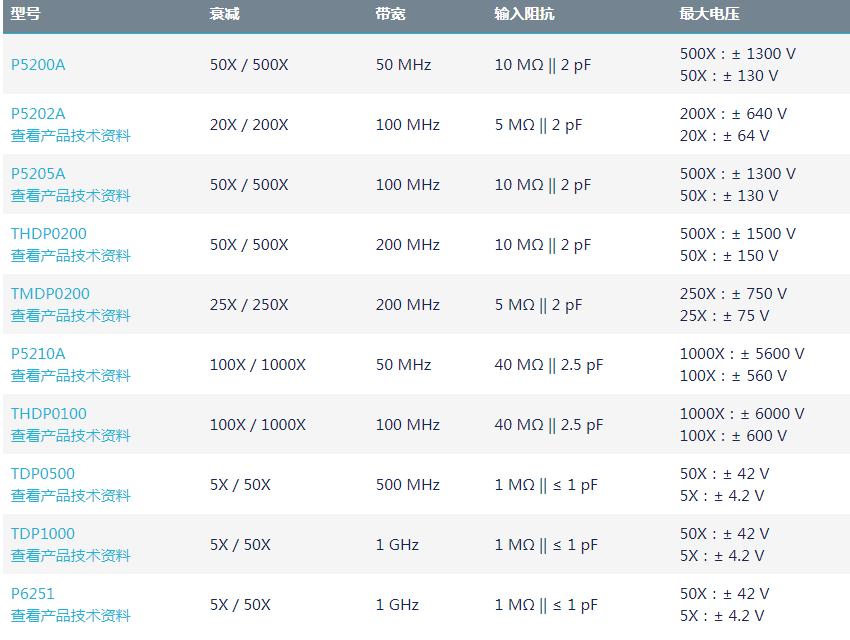The width and height of the screenshot is (850, 640).
Task: Select P5202A impedance 5 MΩ || 2 pF
Action: coord(538,125)
